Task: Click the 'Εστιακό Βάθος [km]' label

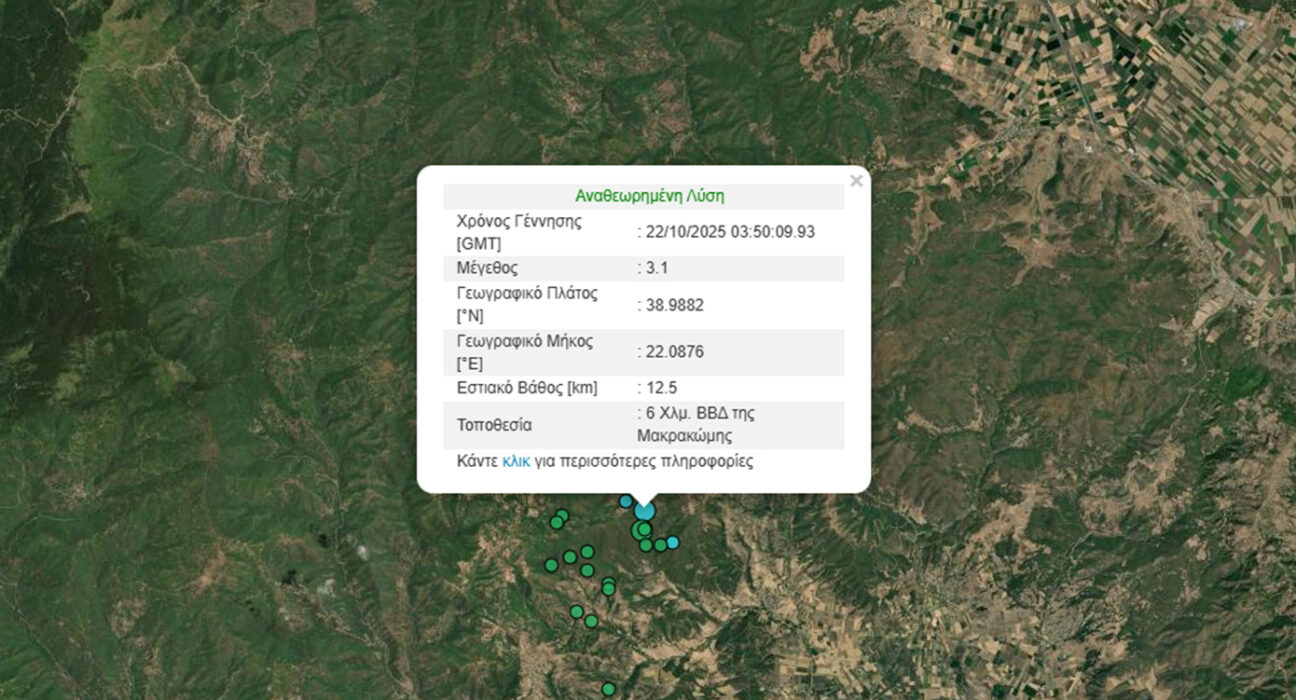Action: (x=526, y=388)
